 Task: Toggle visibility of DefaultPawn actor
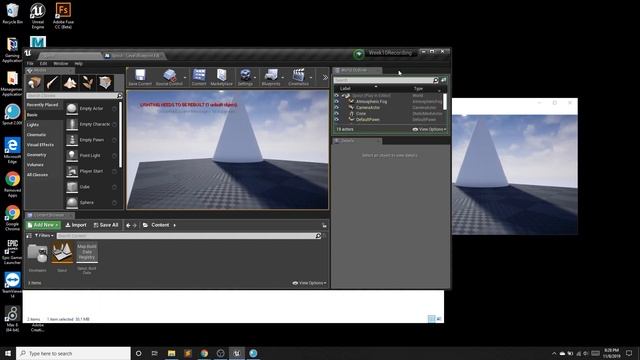tap(337, 120)
